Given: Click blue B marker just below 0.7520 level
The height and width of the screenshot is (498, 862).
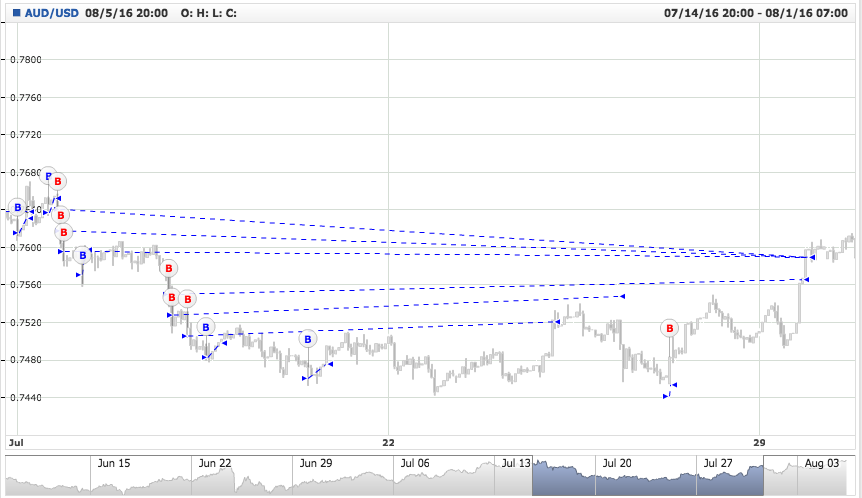Looking at the screenshot, I should tap(206, 327).
